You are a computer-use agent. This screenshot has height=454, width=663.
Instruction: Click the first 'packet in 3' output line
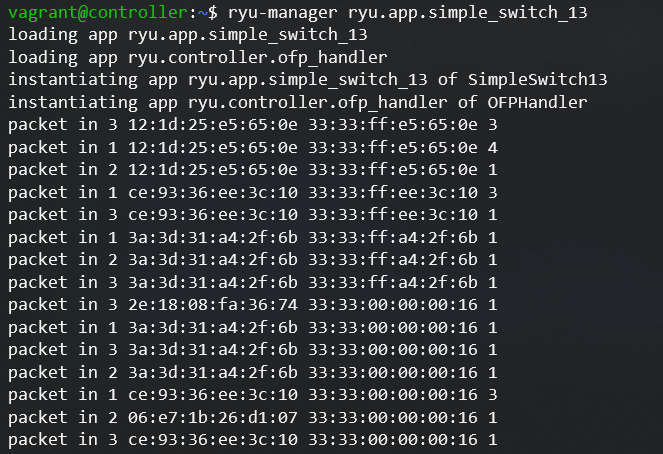click(252, 125)
